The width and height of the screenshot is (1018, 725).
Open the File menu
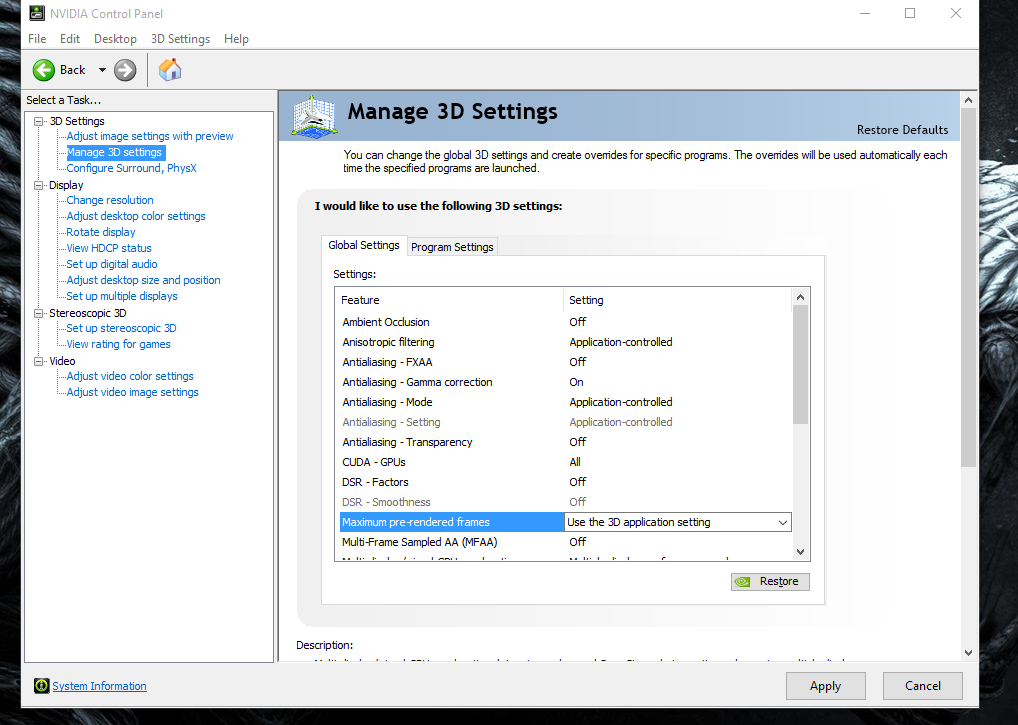tap(37, 39)
